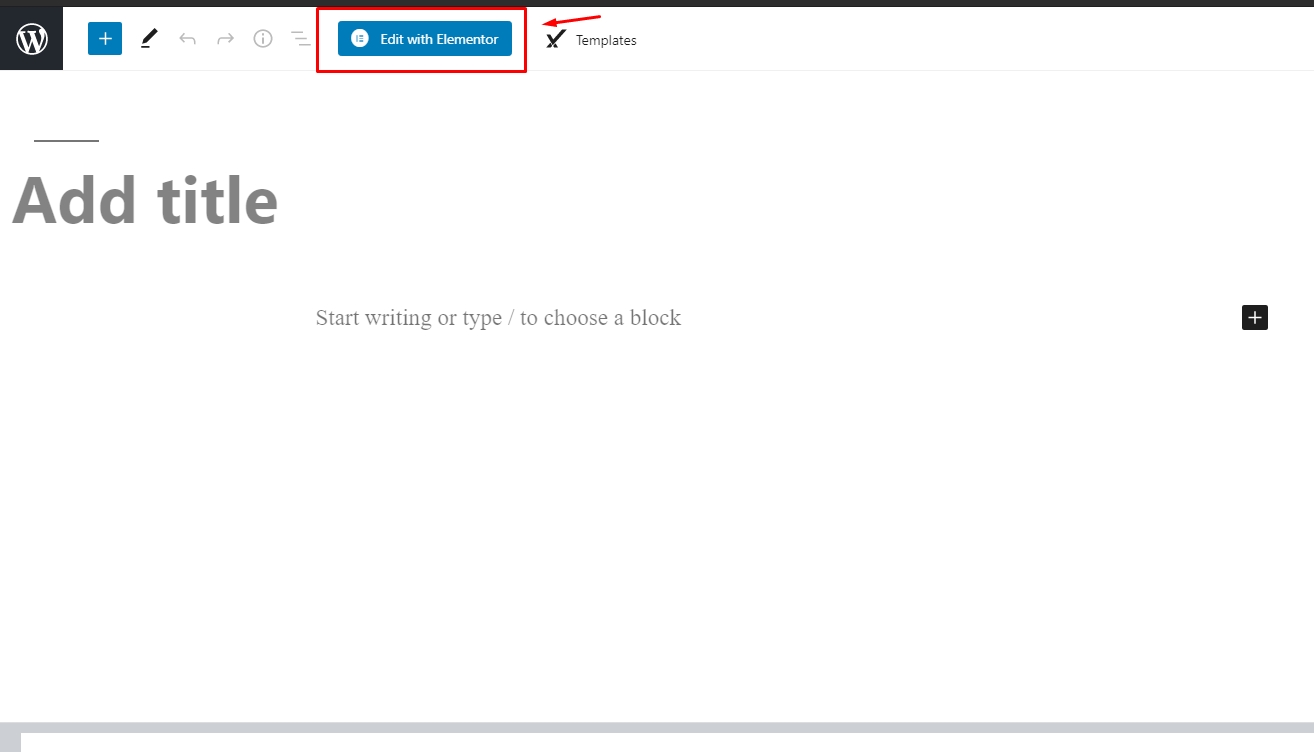Image resolution: width=1314 pixels, height=752 pixels.
Task: Toggle between Edit and Select modes
Action: (148, 38)
